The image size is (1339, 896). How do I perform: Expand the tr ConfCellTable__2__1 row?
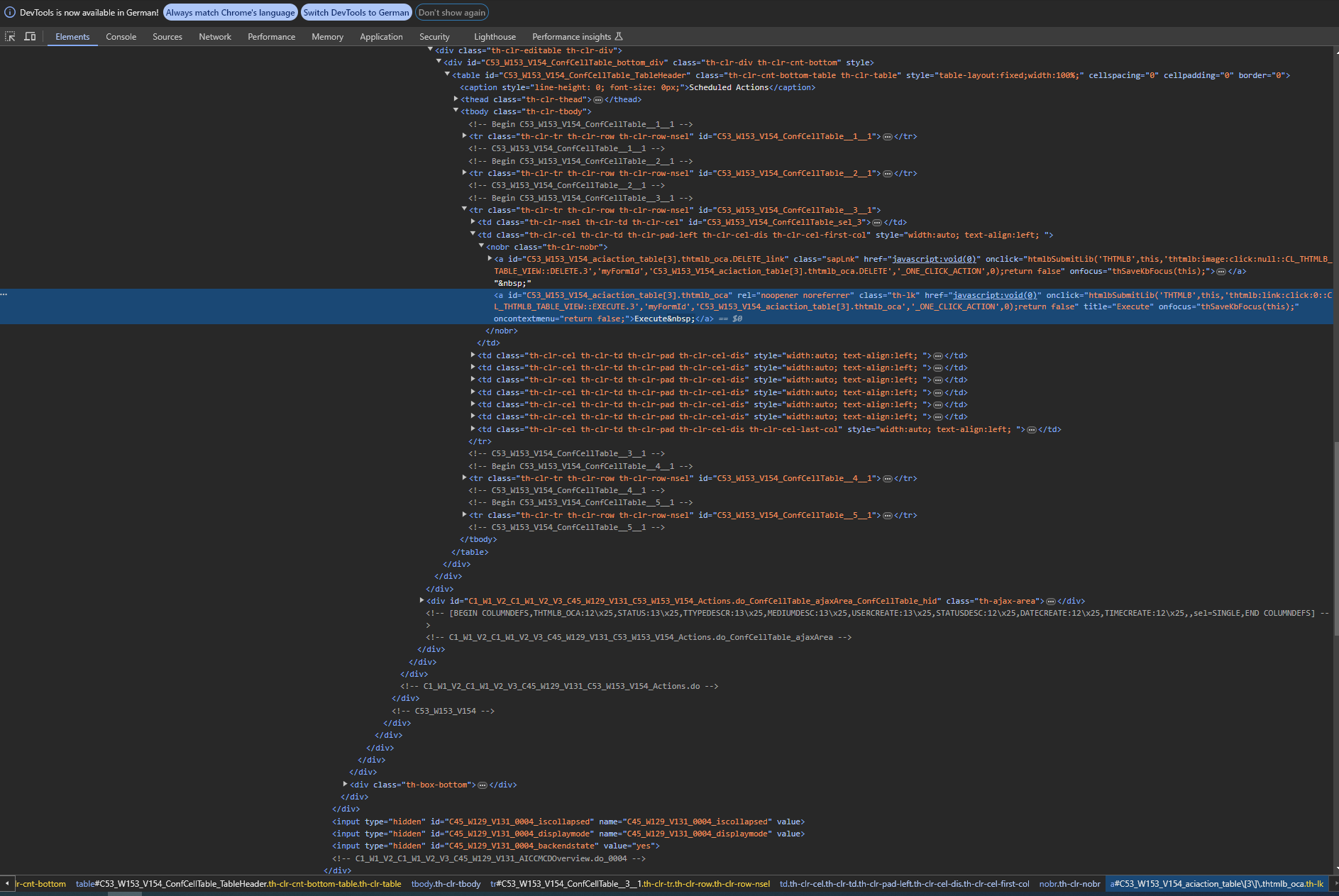click(x=464, y=172)
